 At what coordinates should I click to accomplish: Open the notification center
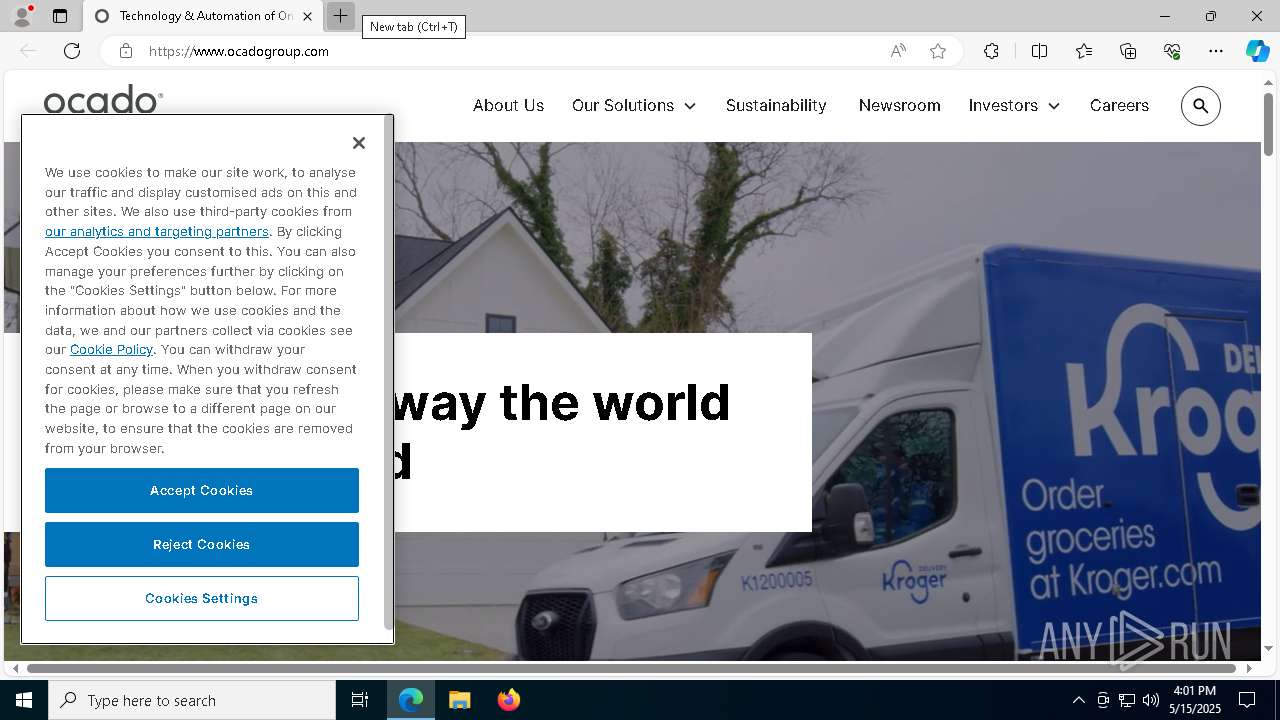pos(1248,700)
